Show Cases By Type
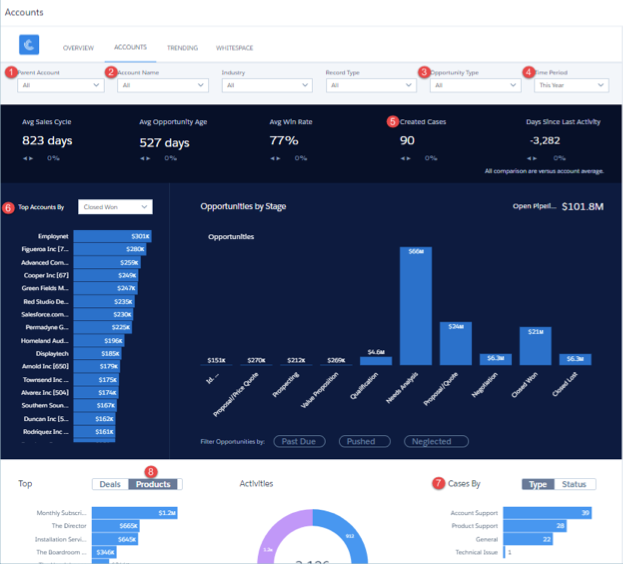This screenshot has width=623, height=564. tap(538, 484)
